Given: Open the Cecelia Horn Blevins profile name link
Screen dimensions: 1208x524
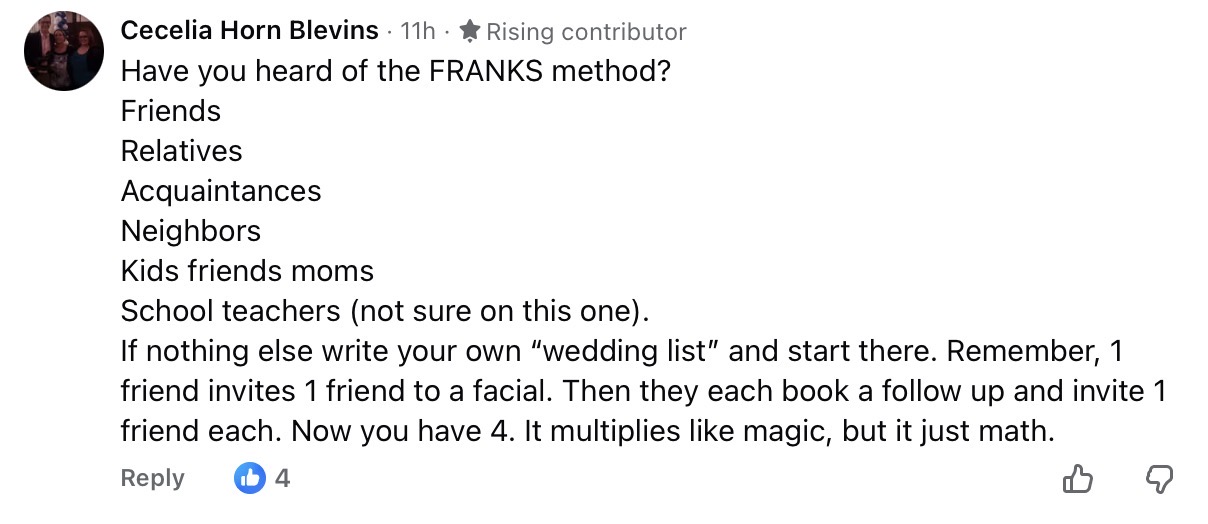Looking at the screenshot, I should tap(250, 31).
